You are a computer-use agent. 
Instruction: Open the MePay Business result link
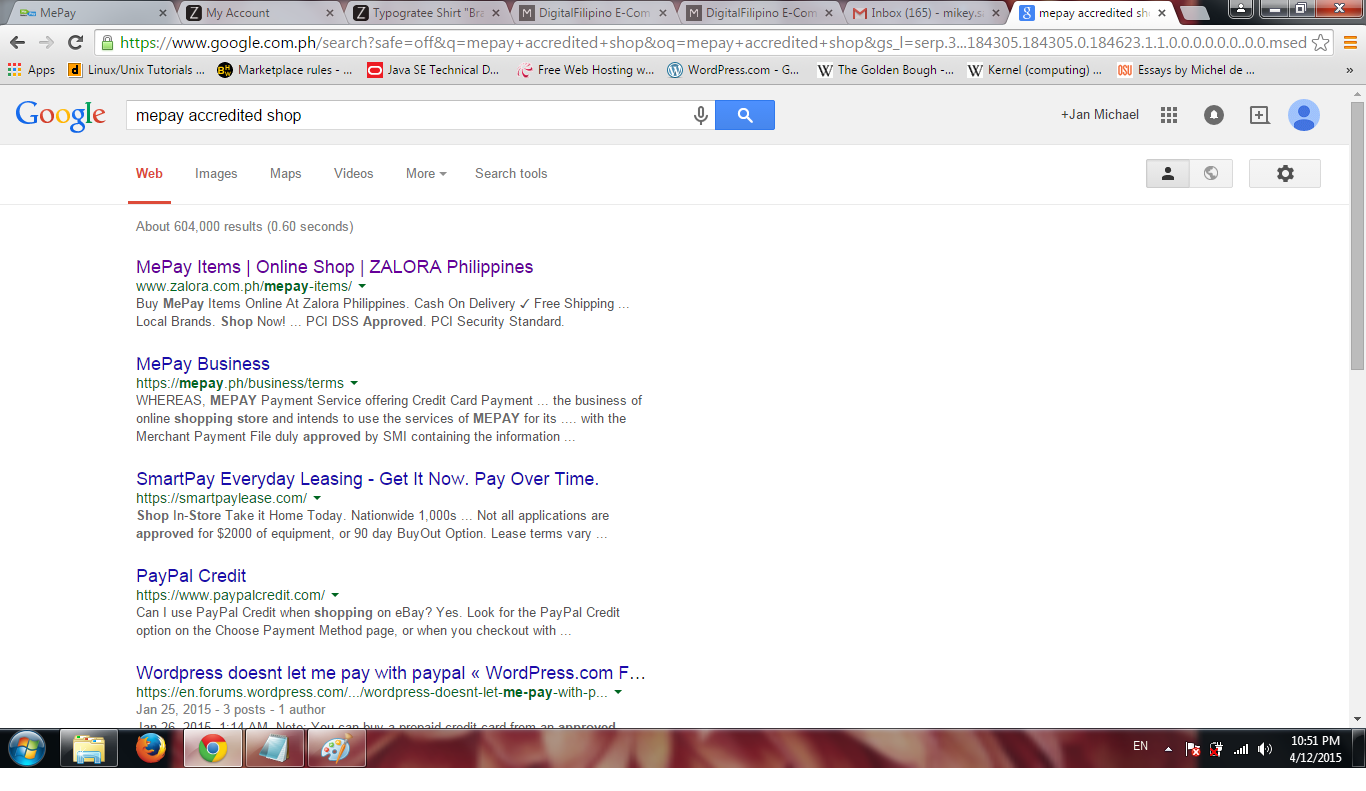pyautogui.click(x=203, y=364)
